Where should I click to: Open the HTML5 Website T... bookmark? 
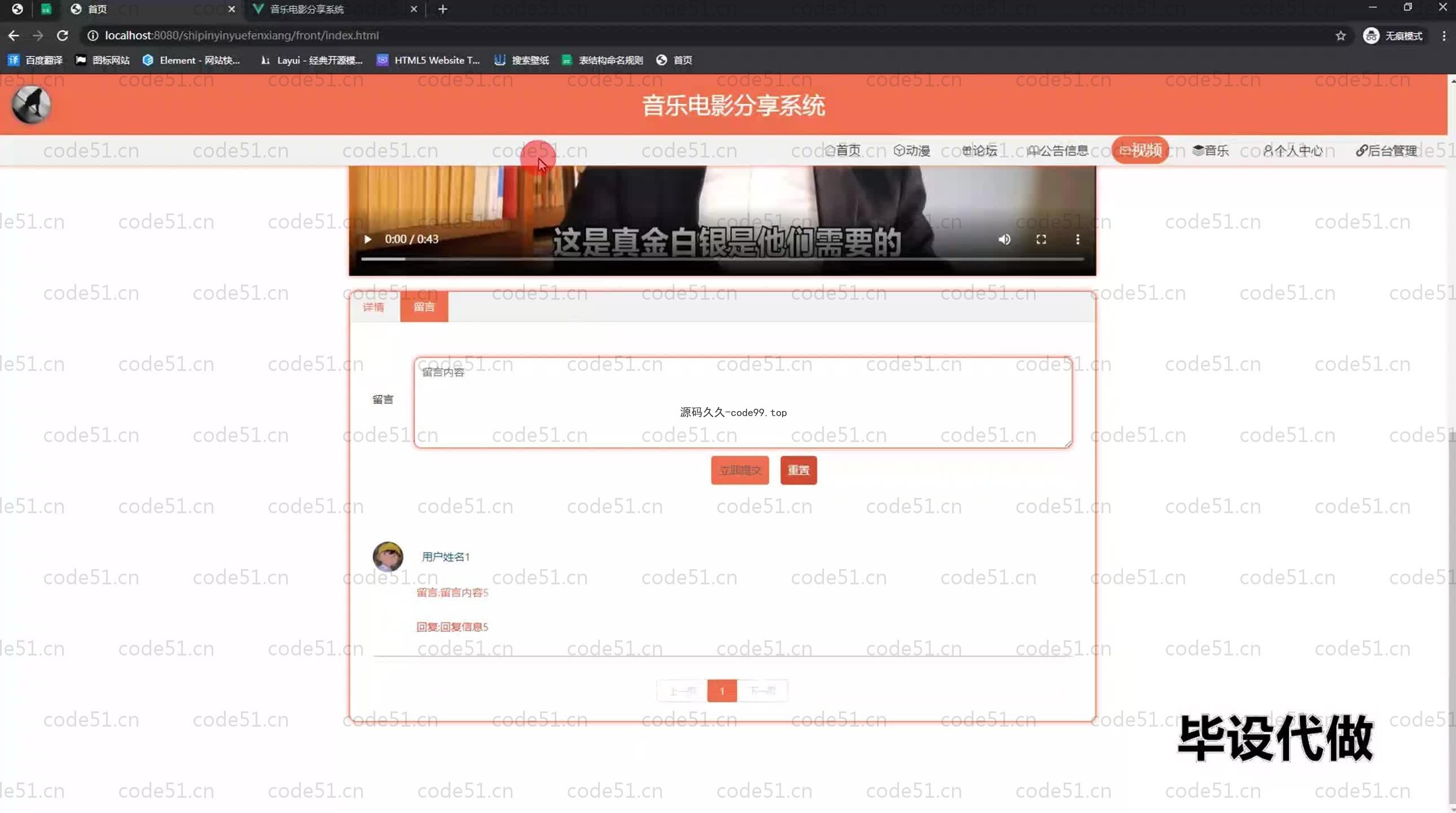428,60
